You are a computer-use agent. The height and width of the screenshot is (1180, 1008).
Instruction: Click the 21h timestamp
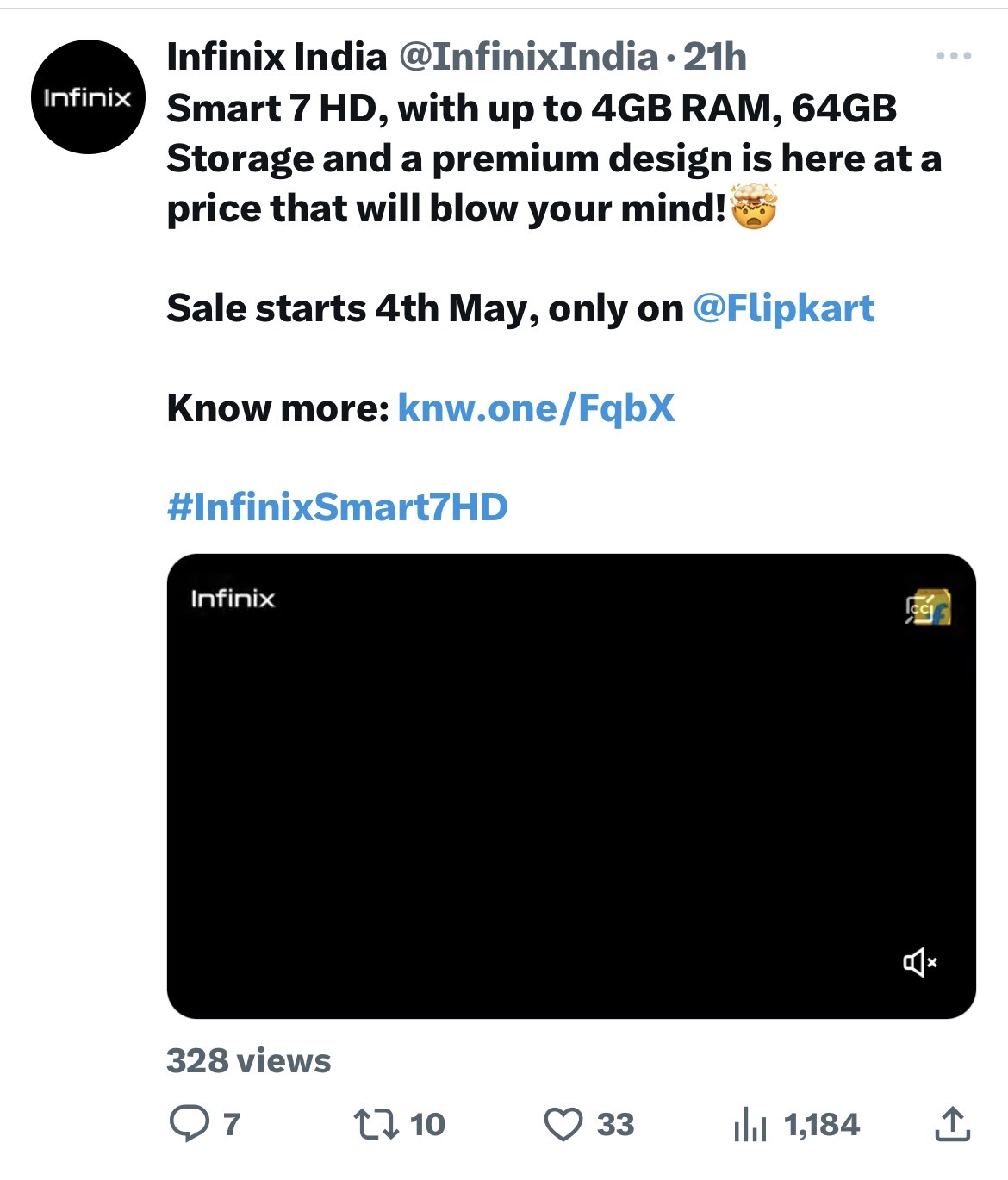pyautogui.click(x=714, y=57)
